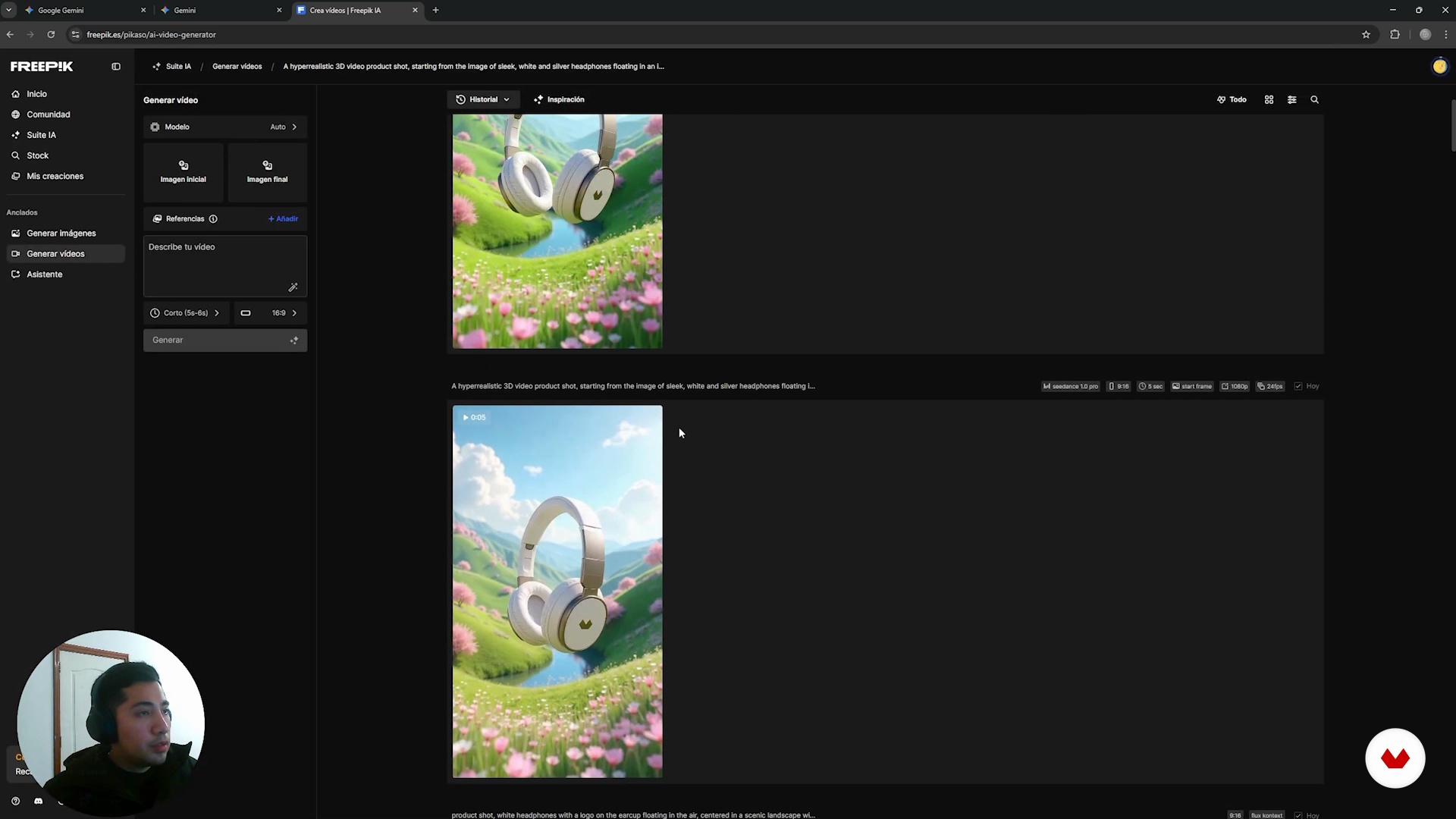Open the Modelo Auto selector
The width and height of the screenshot is (1456, 819).
click(225, 127)
